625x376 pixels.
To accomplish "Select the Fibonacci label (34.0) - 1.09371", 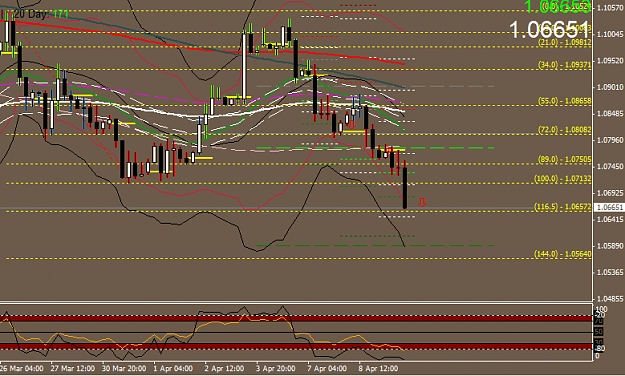I will [x=564, y=65].
